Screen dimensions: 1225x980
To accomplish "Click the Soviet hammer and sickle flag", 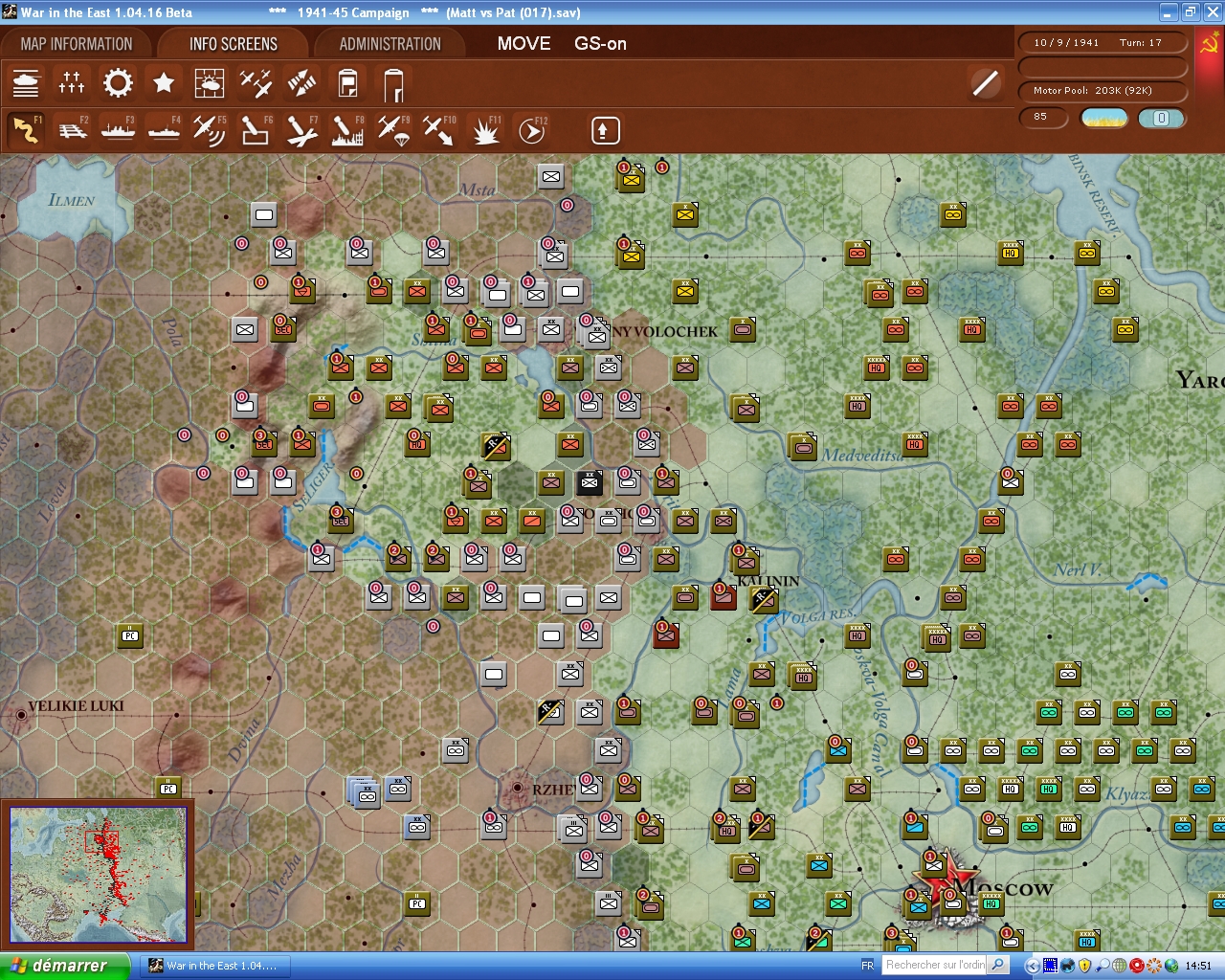I will tap(1210, 45).
